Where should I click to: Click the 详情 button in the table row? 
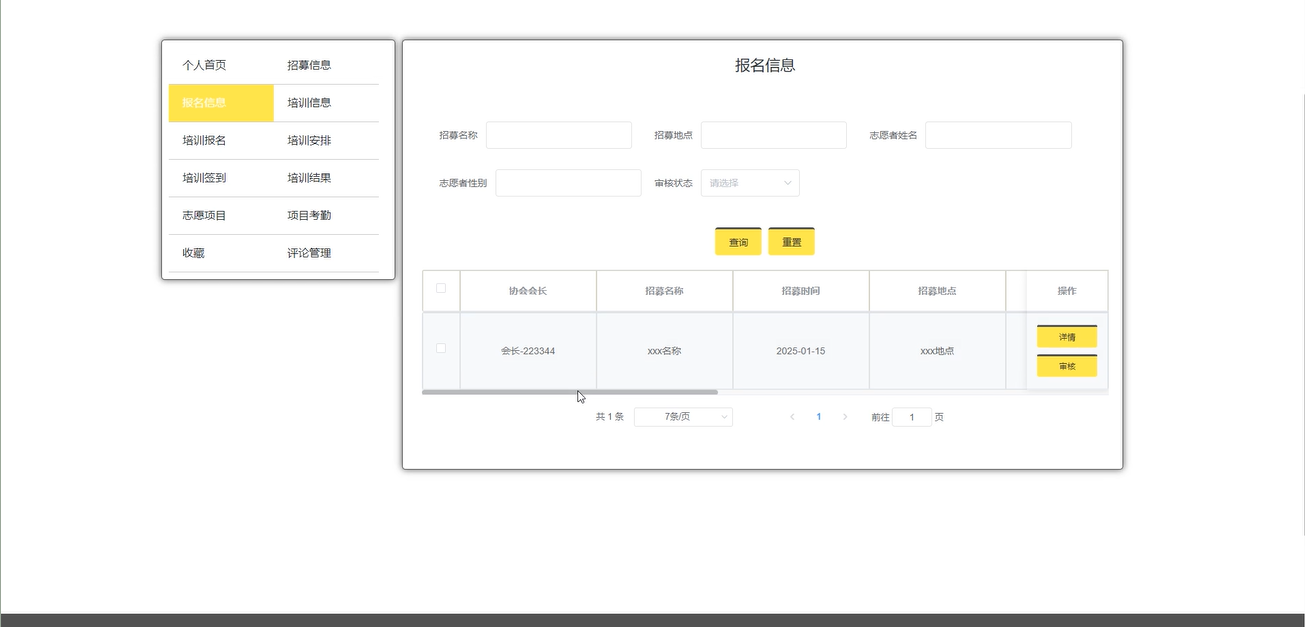click(x=1066, y=337)
